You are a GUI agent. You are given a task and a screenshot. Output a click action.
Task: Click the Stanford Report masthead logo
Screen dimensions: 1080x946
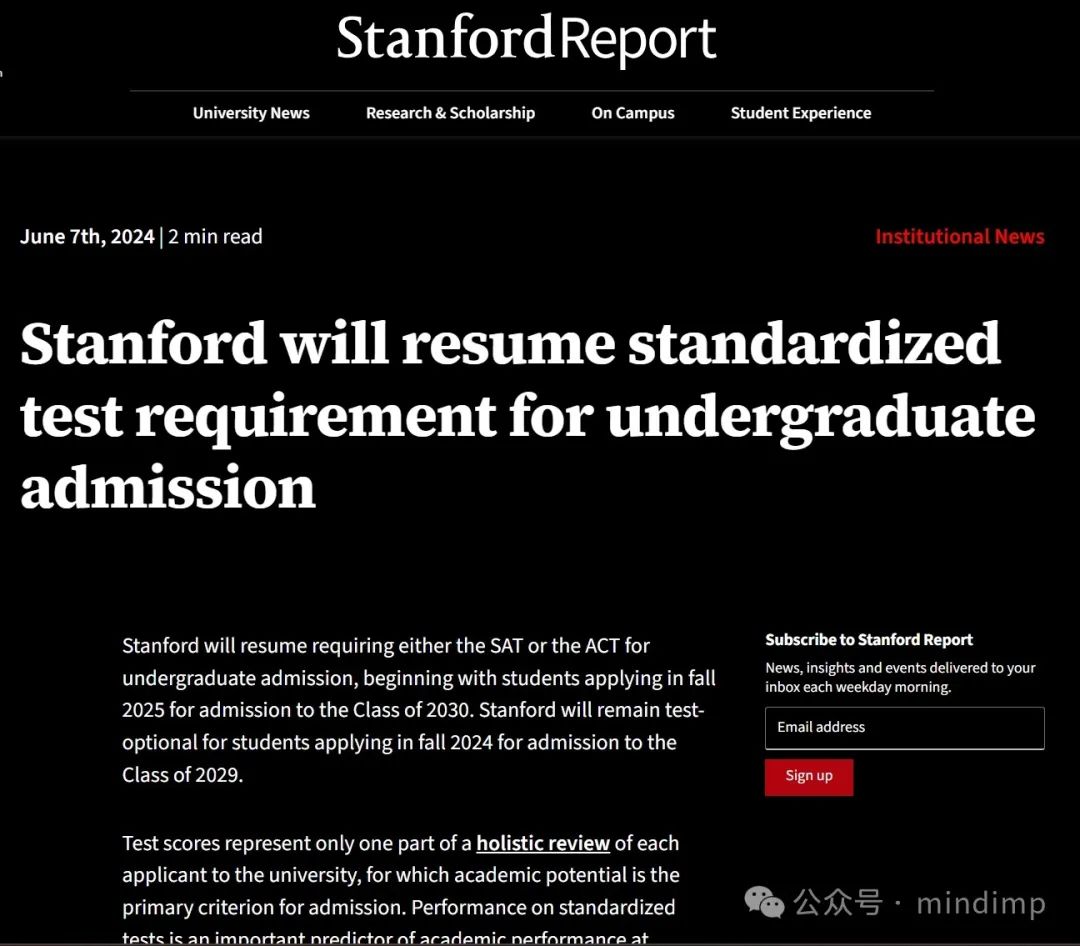526,39
